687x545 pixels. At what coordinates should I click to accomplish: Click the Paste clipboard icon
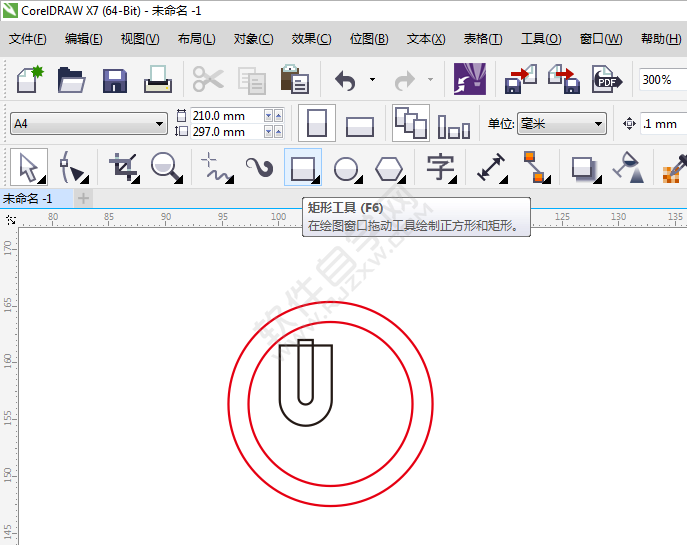coord(295,79)
